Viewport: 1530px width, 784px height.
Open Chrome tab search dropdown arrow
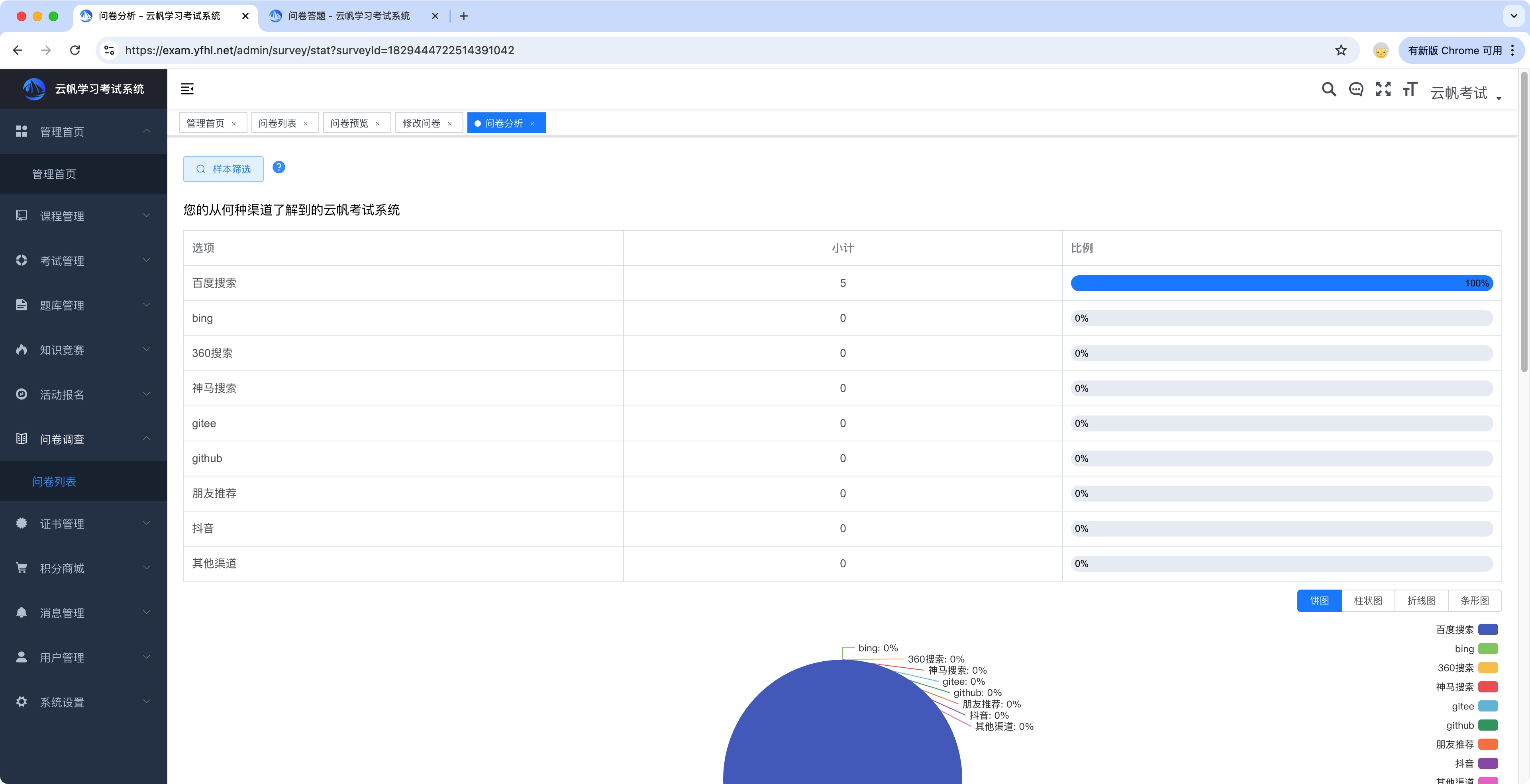tap(1514, 16)
